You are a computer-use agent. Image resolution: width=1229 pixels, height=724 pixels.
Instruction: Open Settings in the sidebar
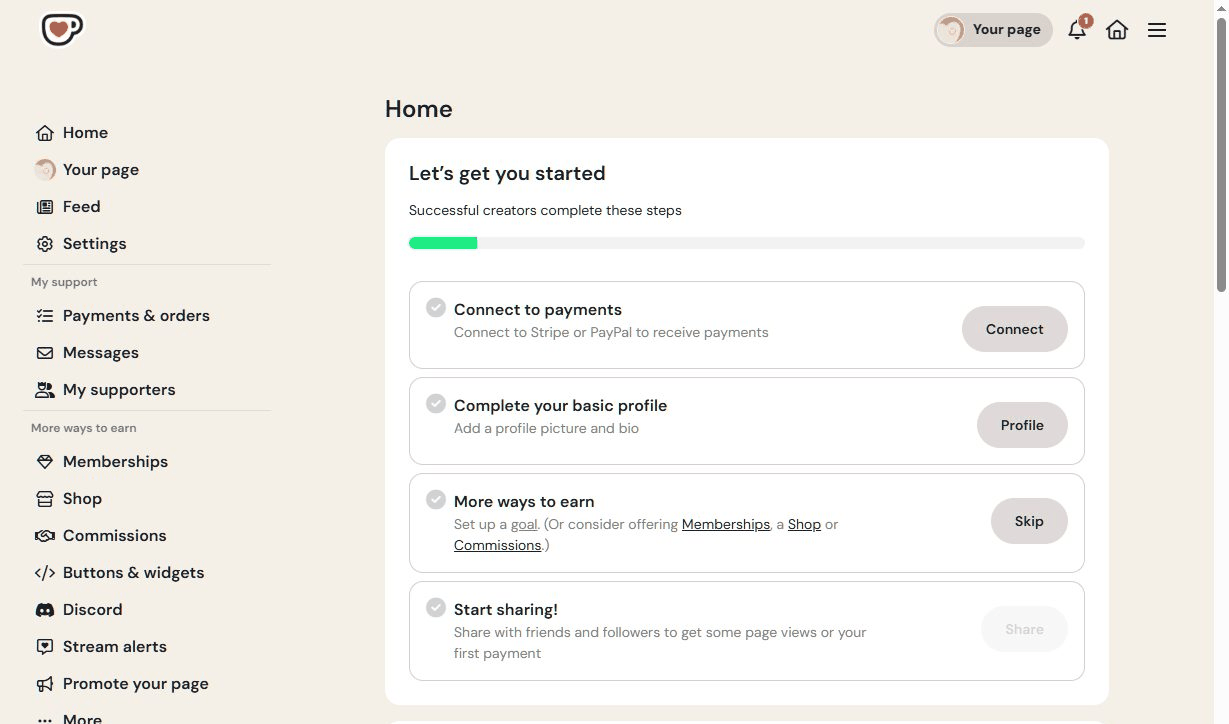pos(81,243)
